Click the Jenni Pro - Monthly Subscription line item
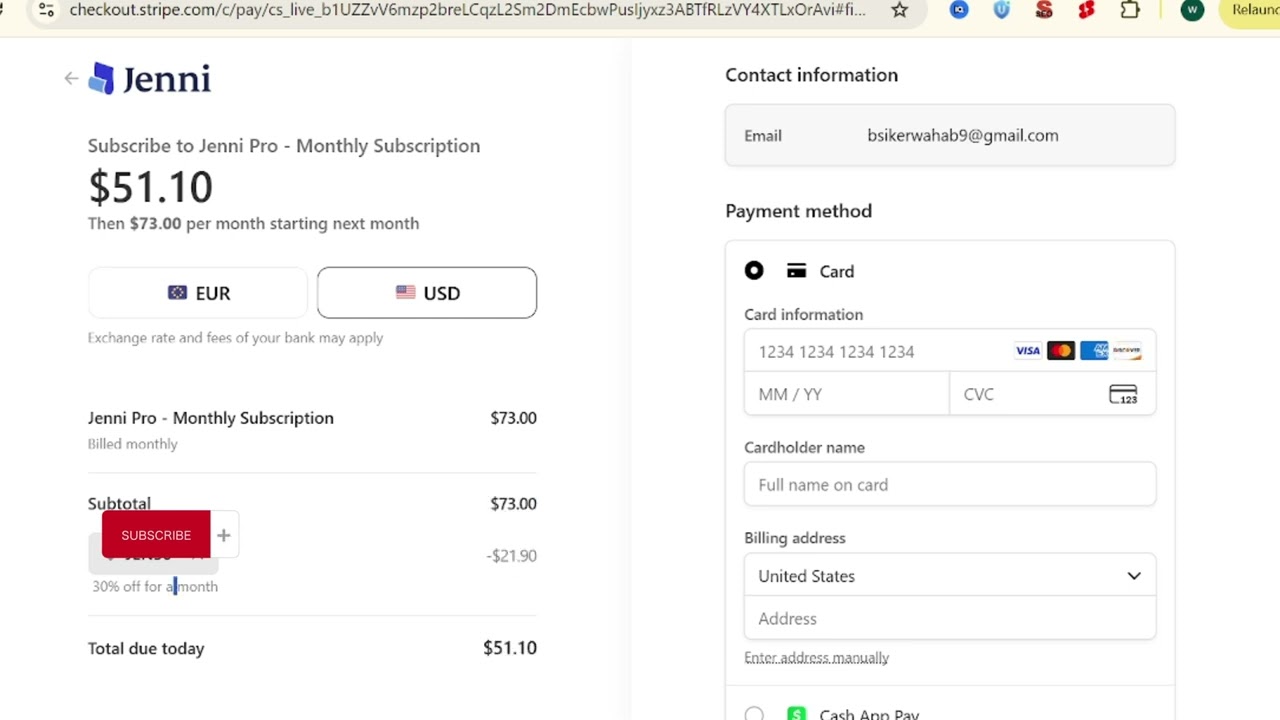 (x=211, y=418)
